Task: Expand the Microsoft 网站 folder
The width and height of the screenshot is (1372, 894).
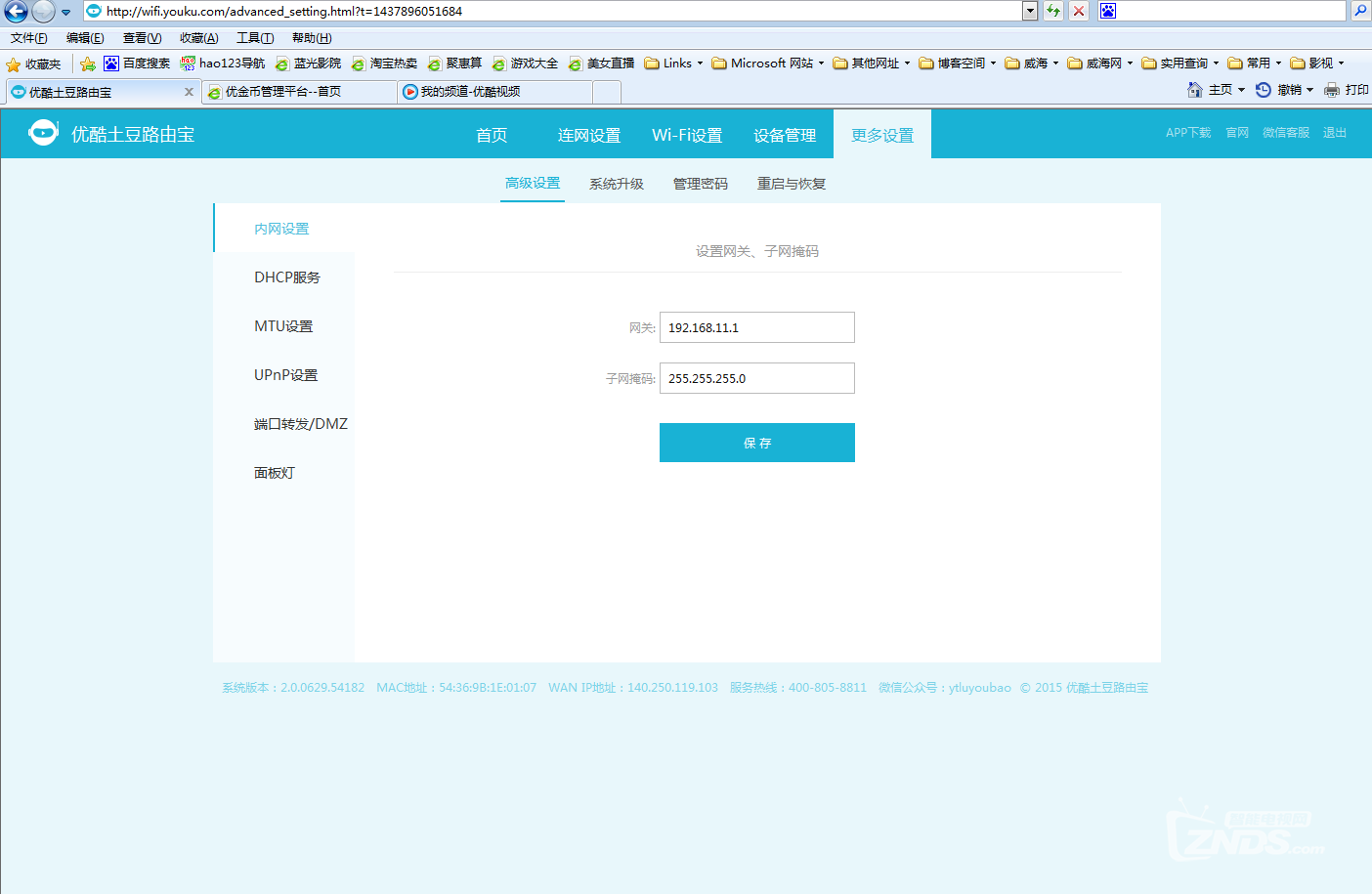Action: pos(768,64)
